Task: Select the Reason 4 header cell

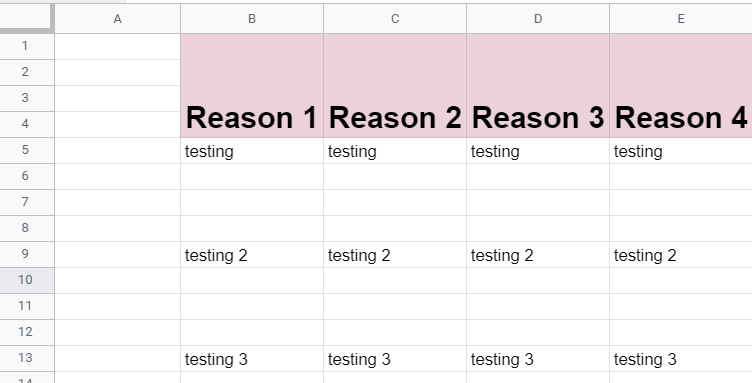Action: coord(681,86)
